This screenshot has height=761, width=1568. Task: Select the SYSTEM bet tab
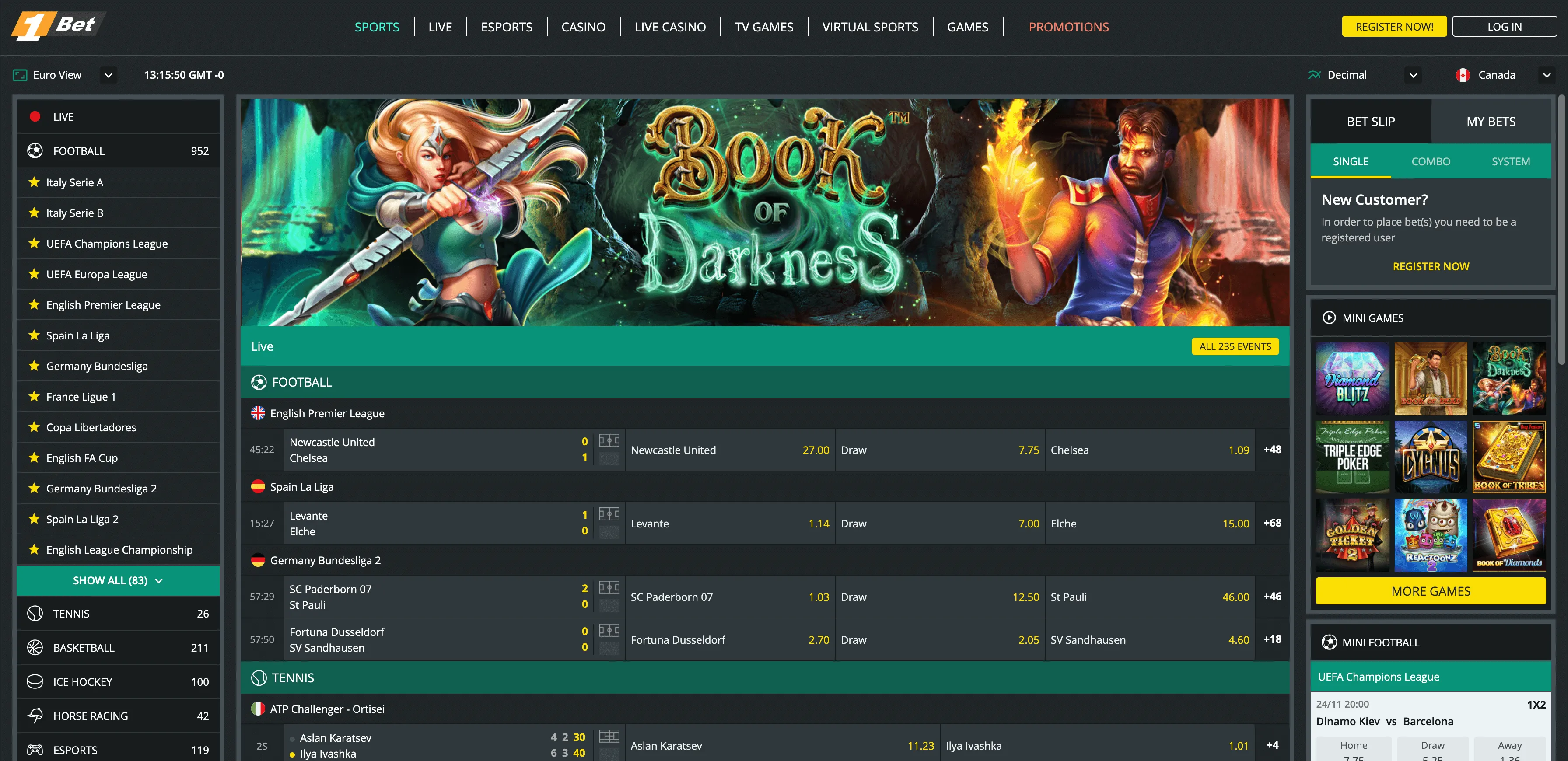[1511, 161]
